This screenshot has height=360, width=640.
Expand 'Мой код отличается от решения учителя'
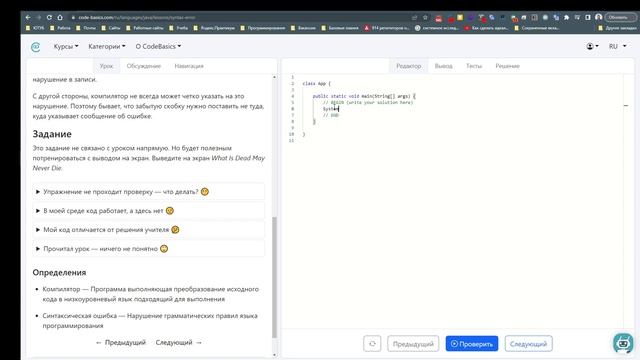click(x=149, y=230)
